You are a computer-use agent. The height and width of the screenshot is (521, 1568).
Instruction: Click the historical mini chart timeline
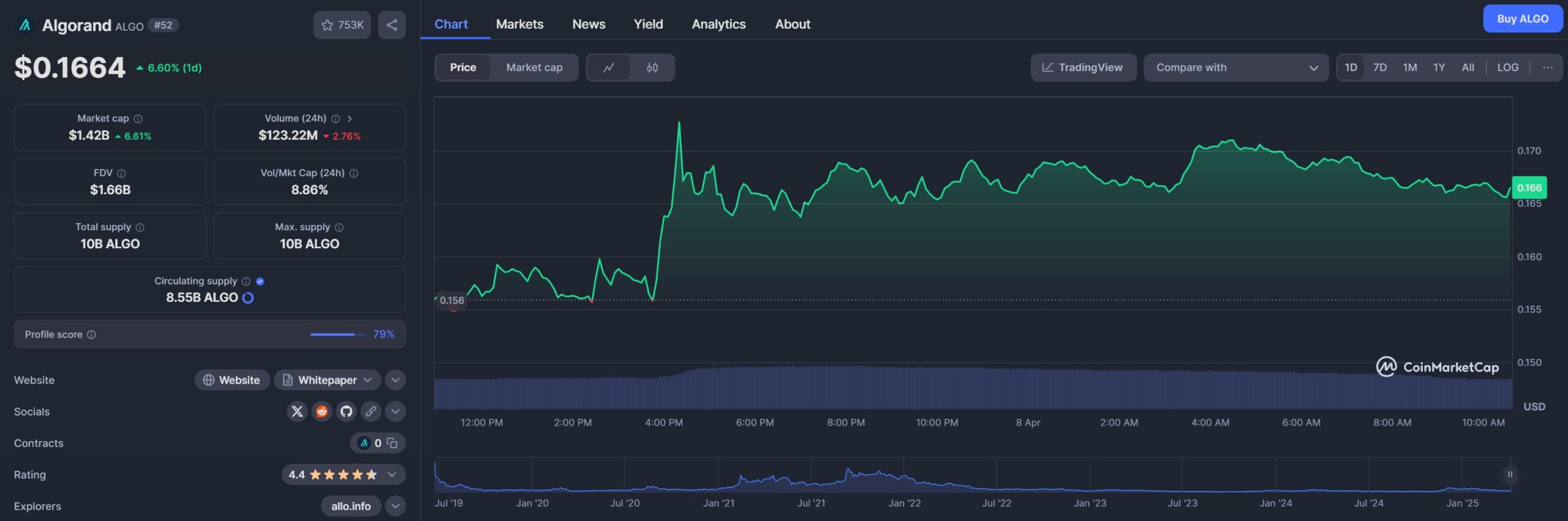[972, 475]
